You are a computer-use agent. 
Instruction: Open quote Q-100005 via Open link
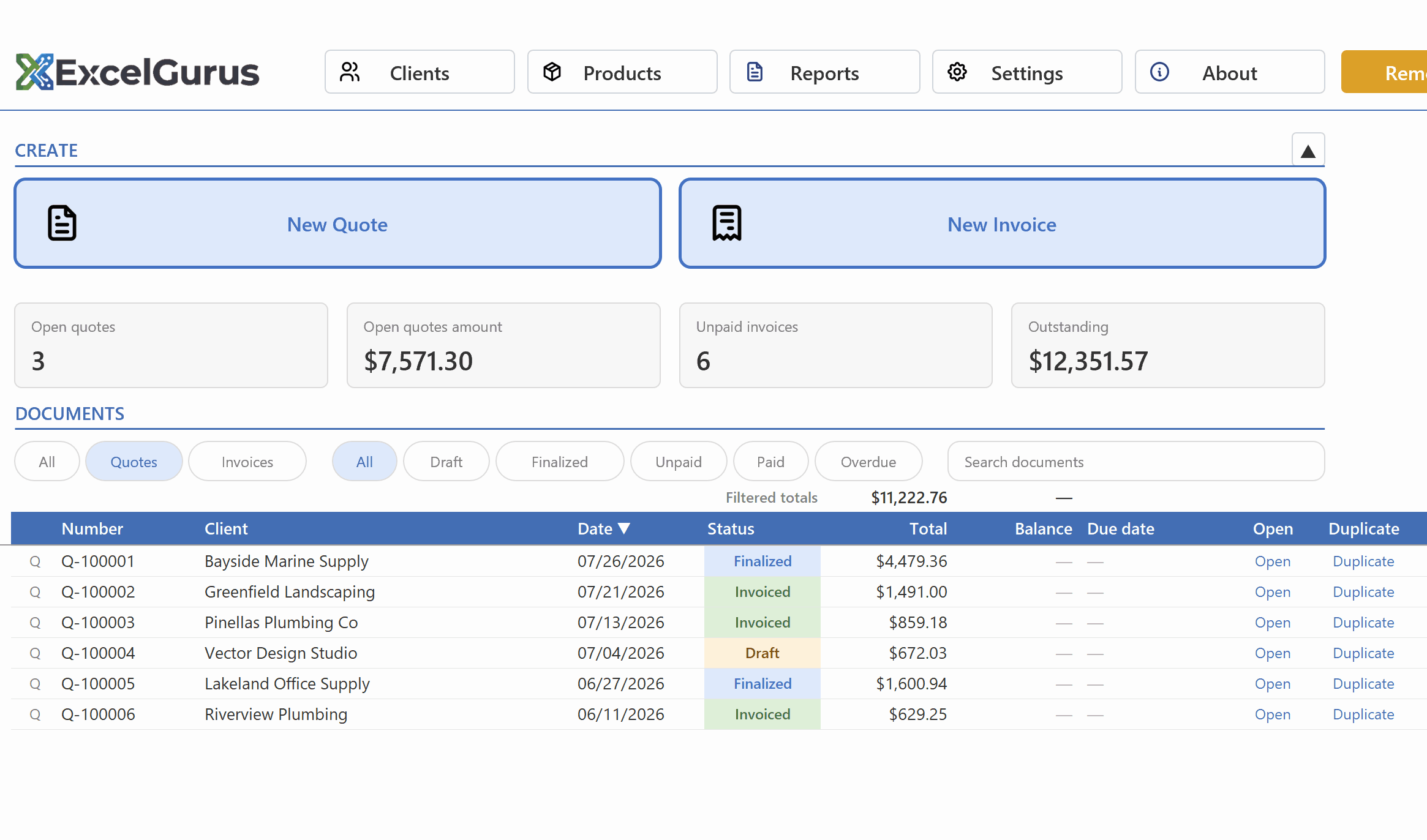[1273, 684]
